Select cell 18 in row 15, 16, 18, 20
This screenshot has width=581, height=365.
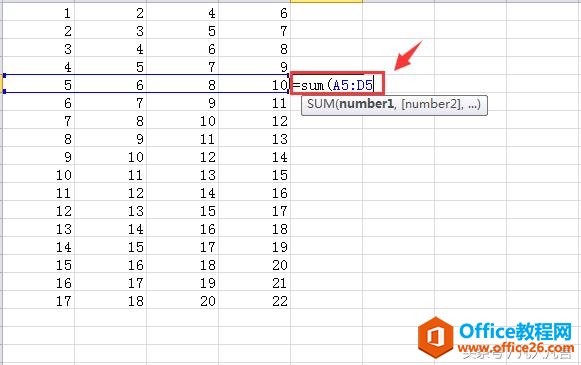182,264
